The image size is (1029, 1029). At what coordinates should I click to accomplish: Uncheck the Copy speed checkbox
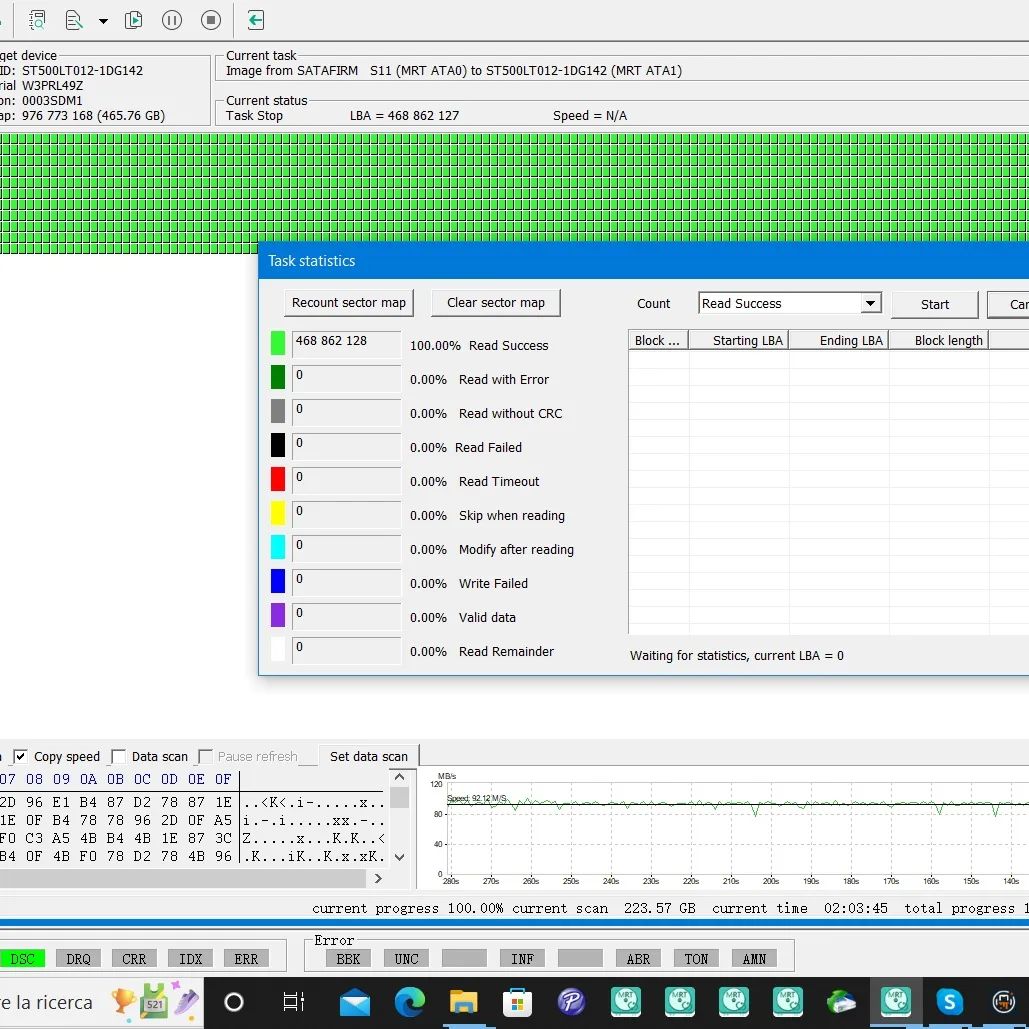pos(20,757)
